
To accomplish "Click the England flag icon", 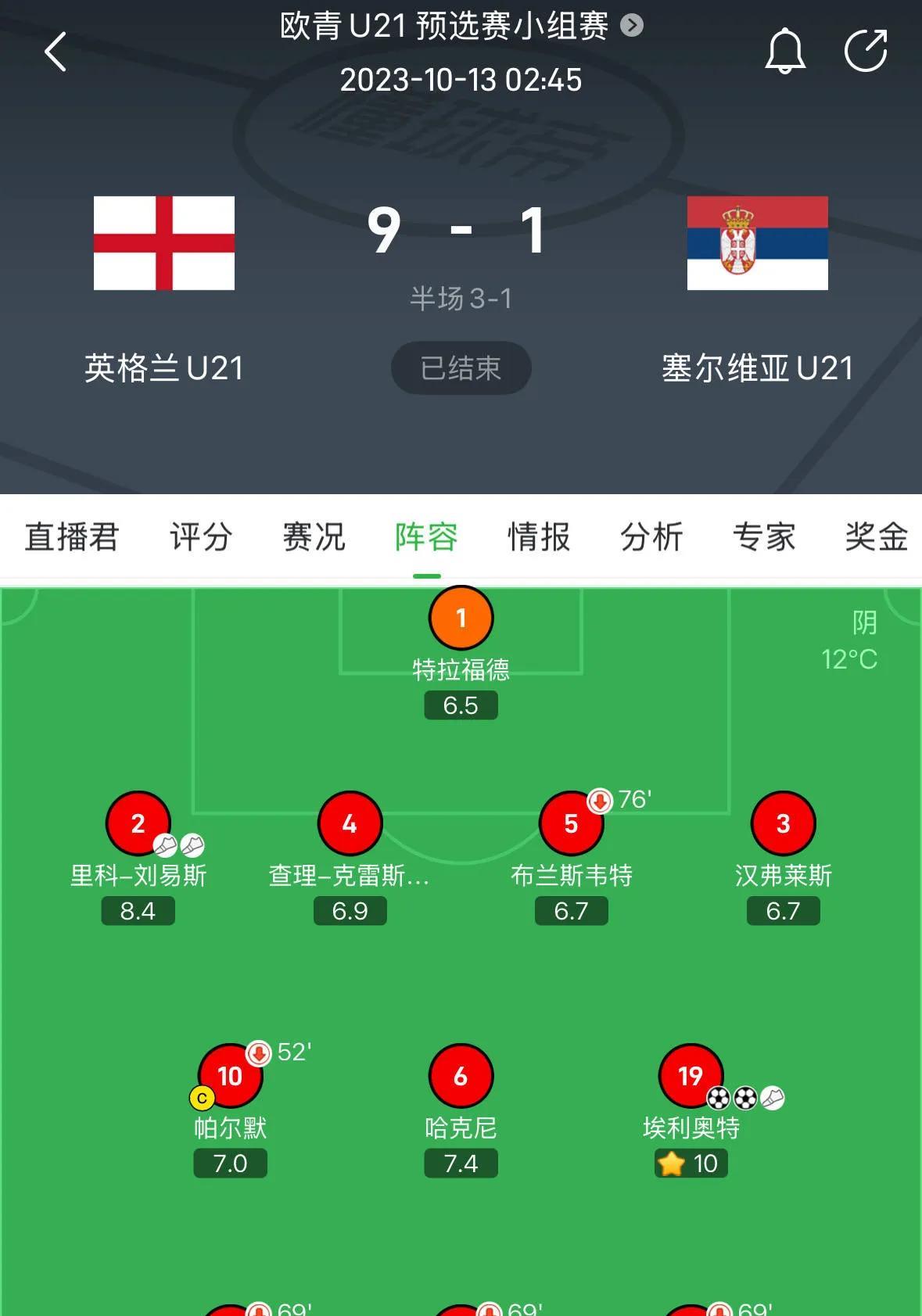I will pos(164,243).
